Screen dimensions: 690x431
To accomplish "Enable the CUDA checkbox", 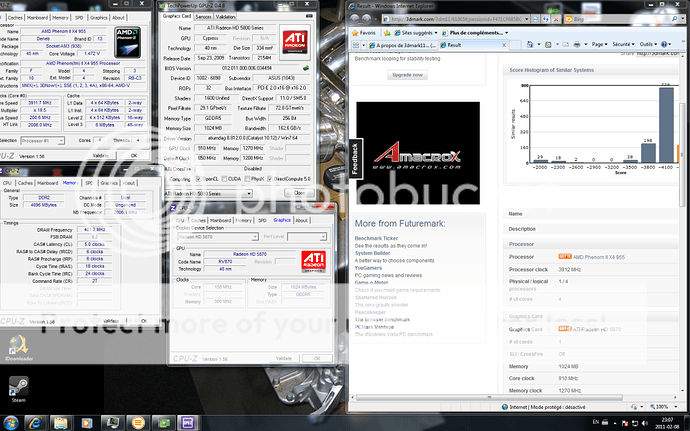I will coord(227,179).
